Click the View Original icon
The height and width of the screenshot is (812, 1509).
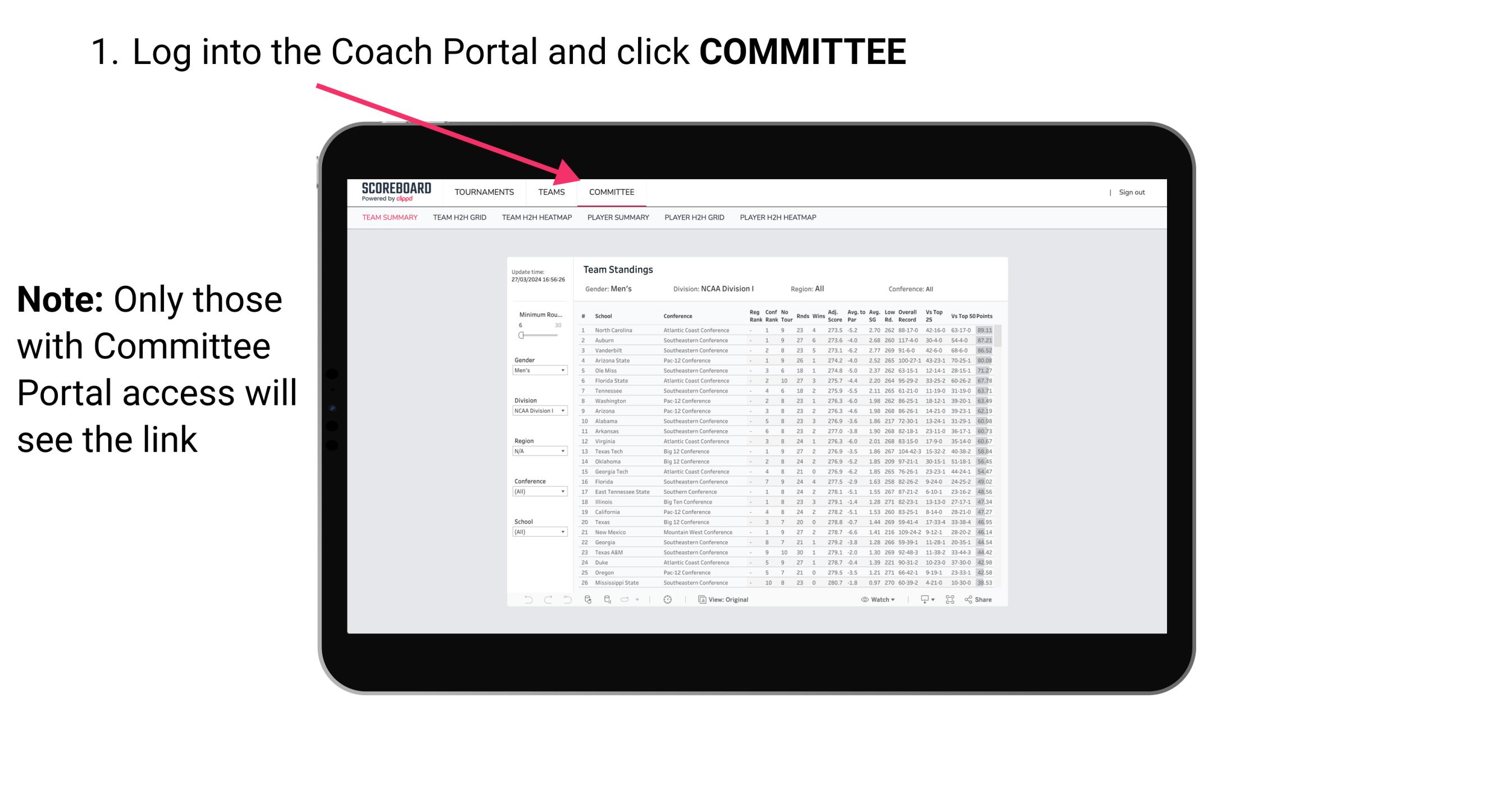(x=698, y=599)
